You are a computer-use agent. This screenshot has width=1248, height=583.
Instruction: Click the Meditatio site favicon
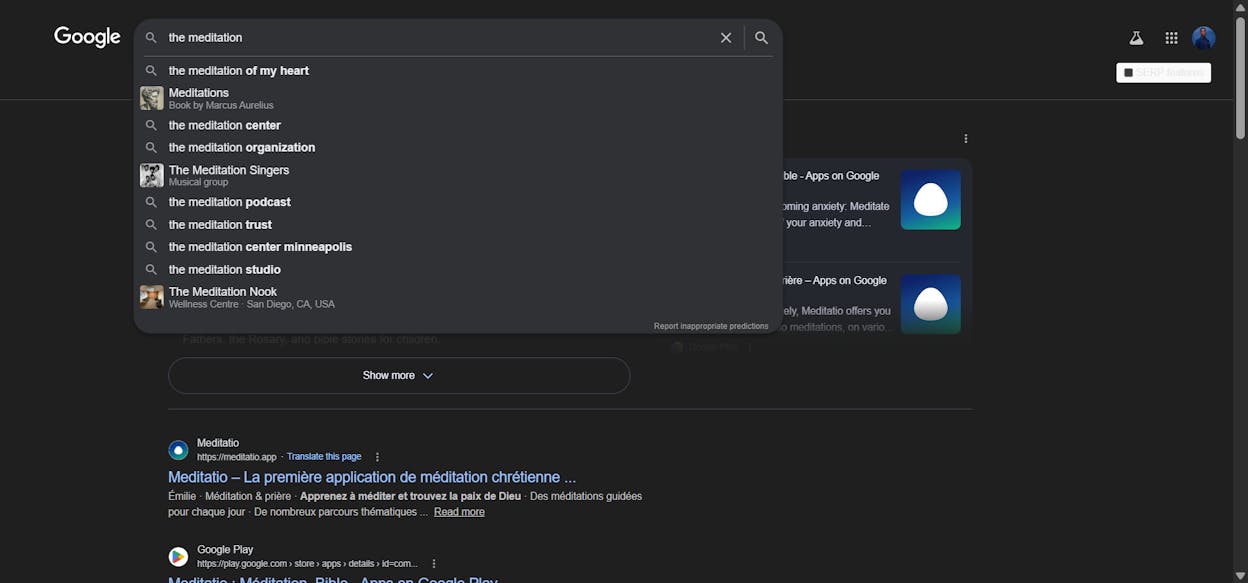[178, 450]
